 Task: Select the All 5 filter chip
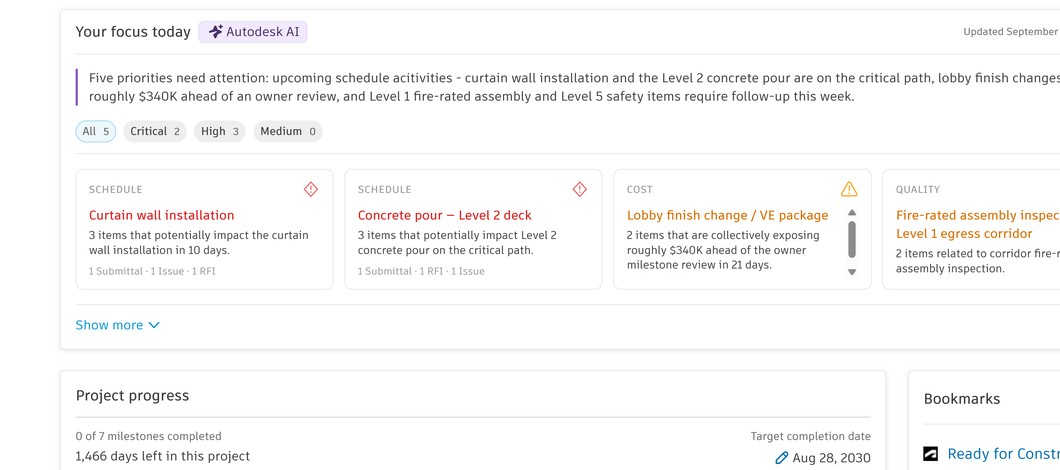95,131
